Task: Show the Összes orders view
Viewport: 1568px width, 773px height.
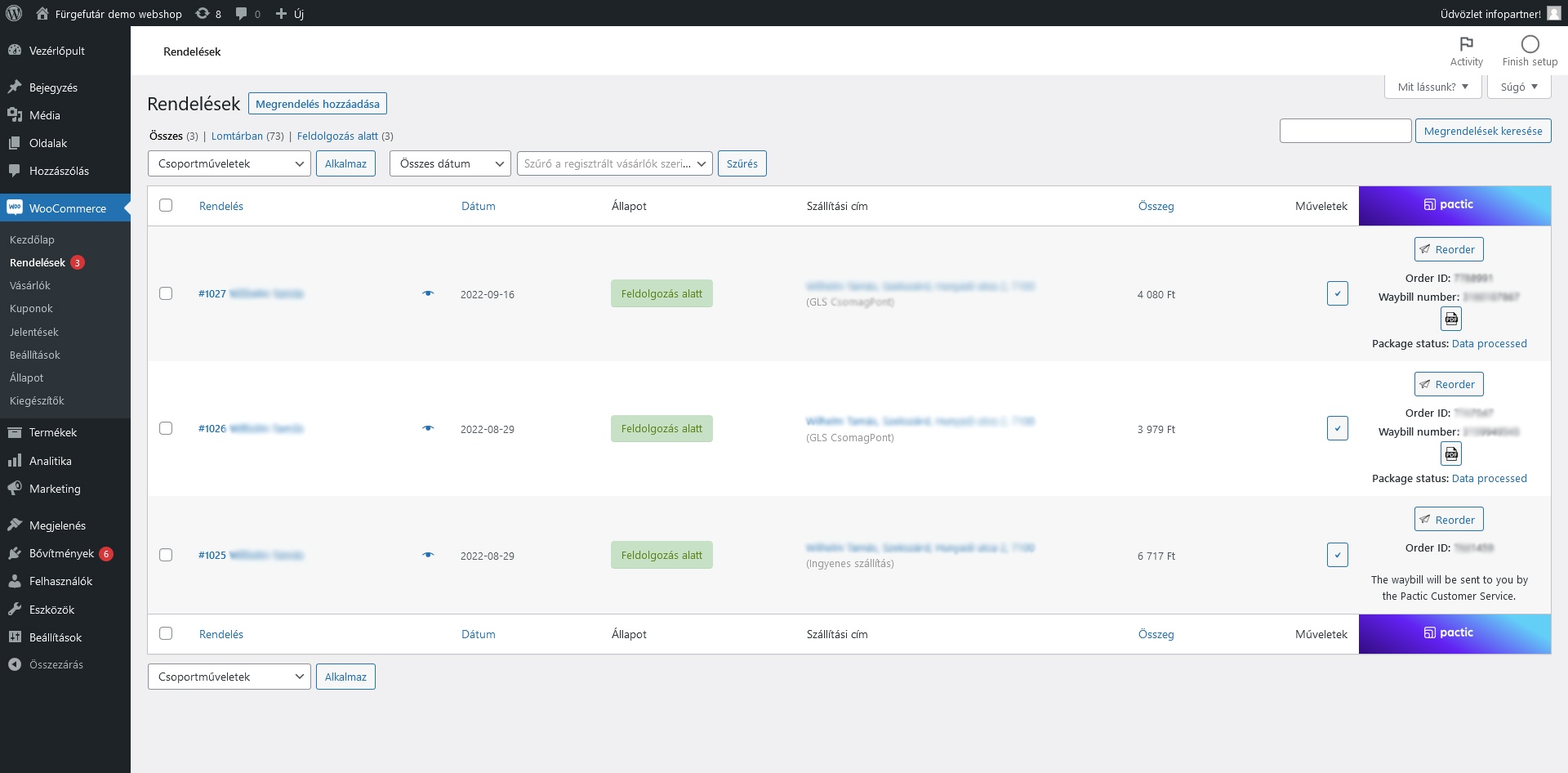Action: (x=166, y=136)
